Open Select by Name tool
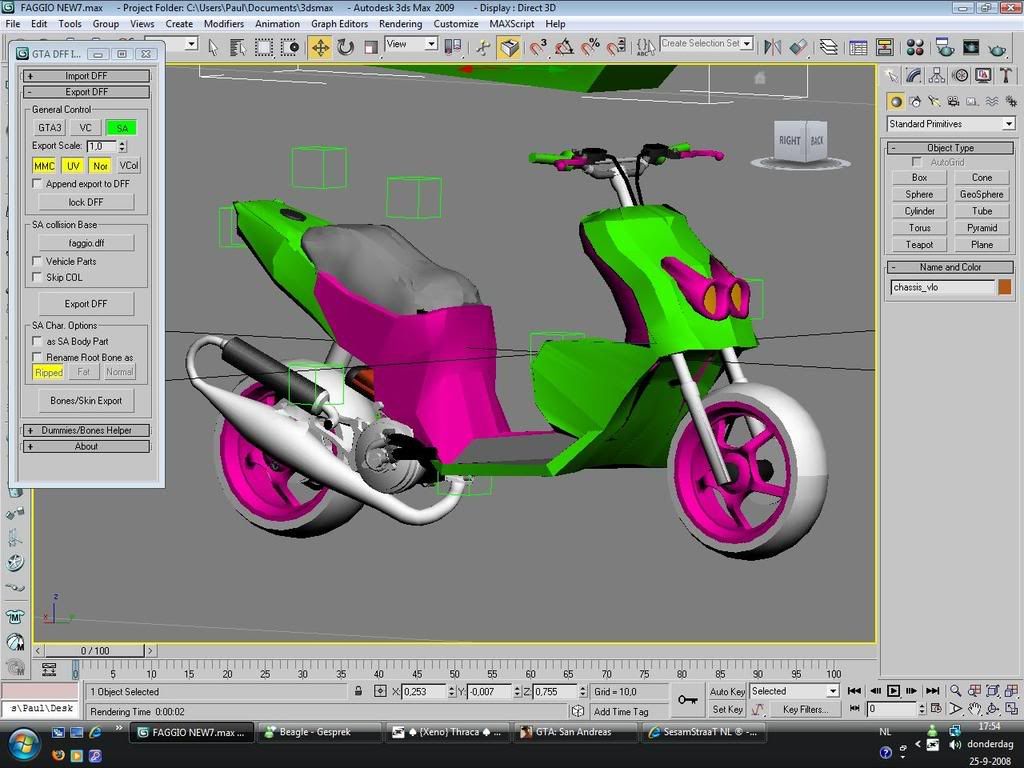This screenshot has height=768, width=1024. pyautogui.click(x=238, y=47)
